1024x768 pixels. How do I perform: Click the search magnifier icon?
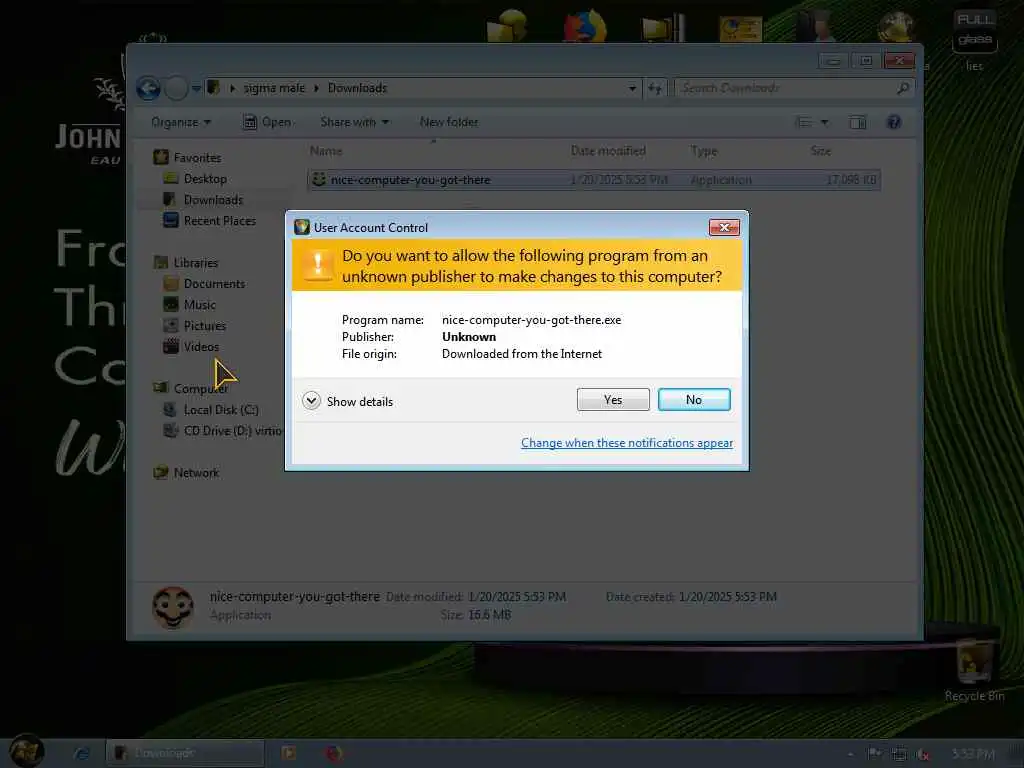903,88
